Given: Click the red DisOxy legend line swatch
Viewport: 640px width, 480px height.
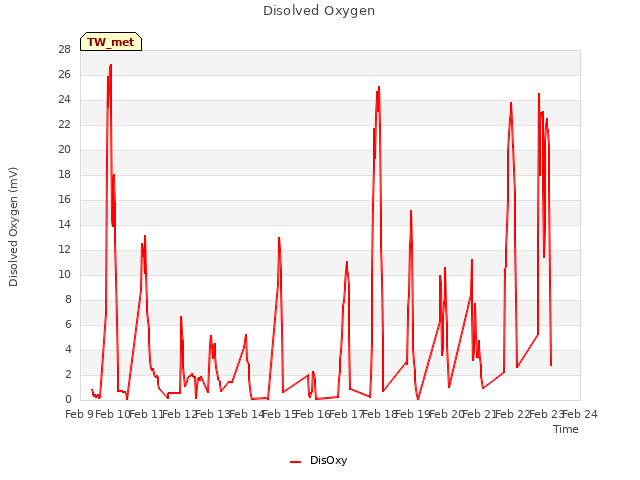Looking at the screenshot, I should click(296, 462).
